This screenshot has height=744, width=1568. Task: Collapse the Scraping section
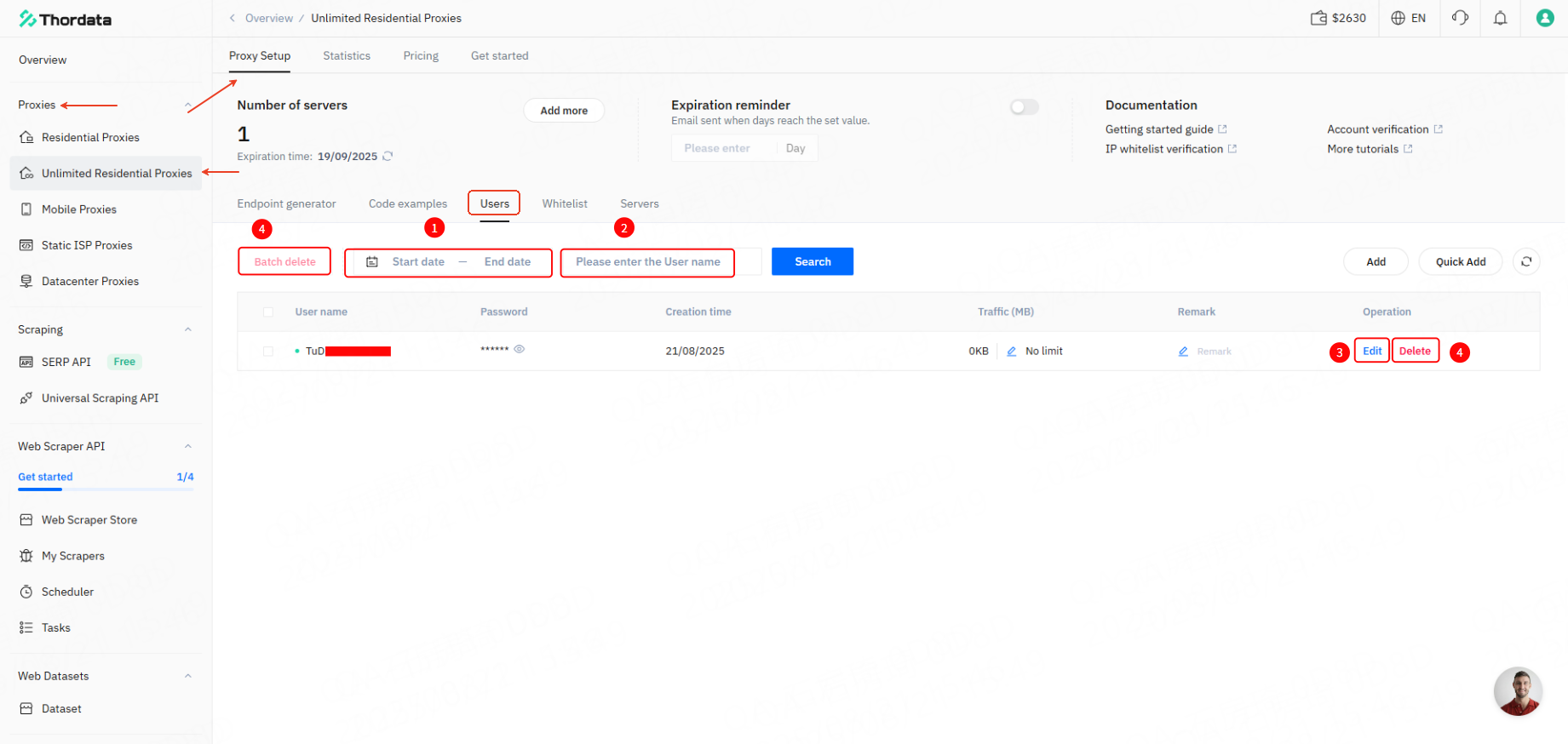point(188,329)
